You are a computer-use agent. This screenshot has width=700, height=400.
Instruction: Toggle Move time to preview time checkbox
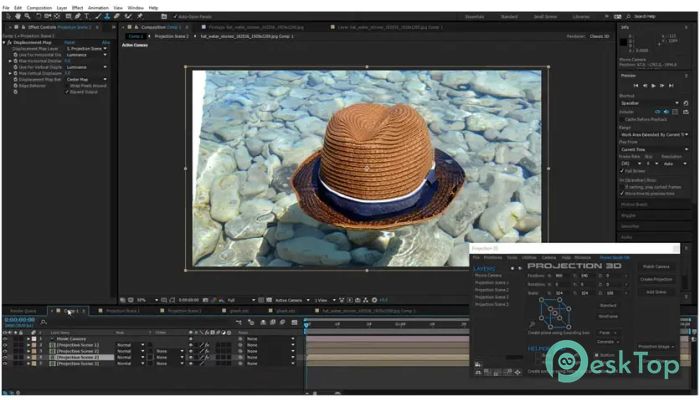622,194
